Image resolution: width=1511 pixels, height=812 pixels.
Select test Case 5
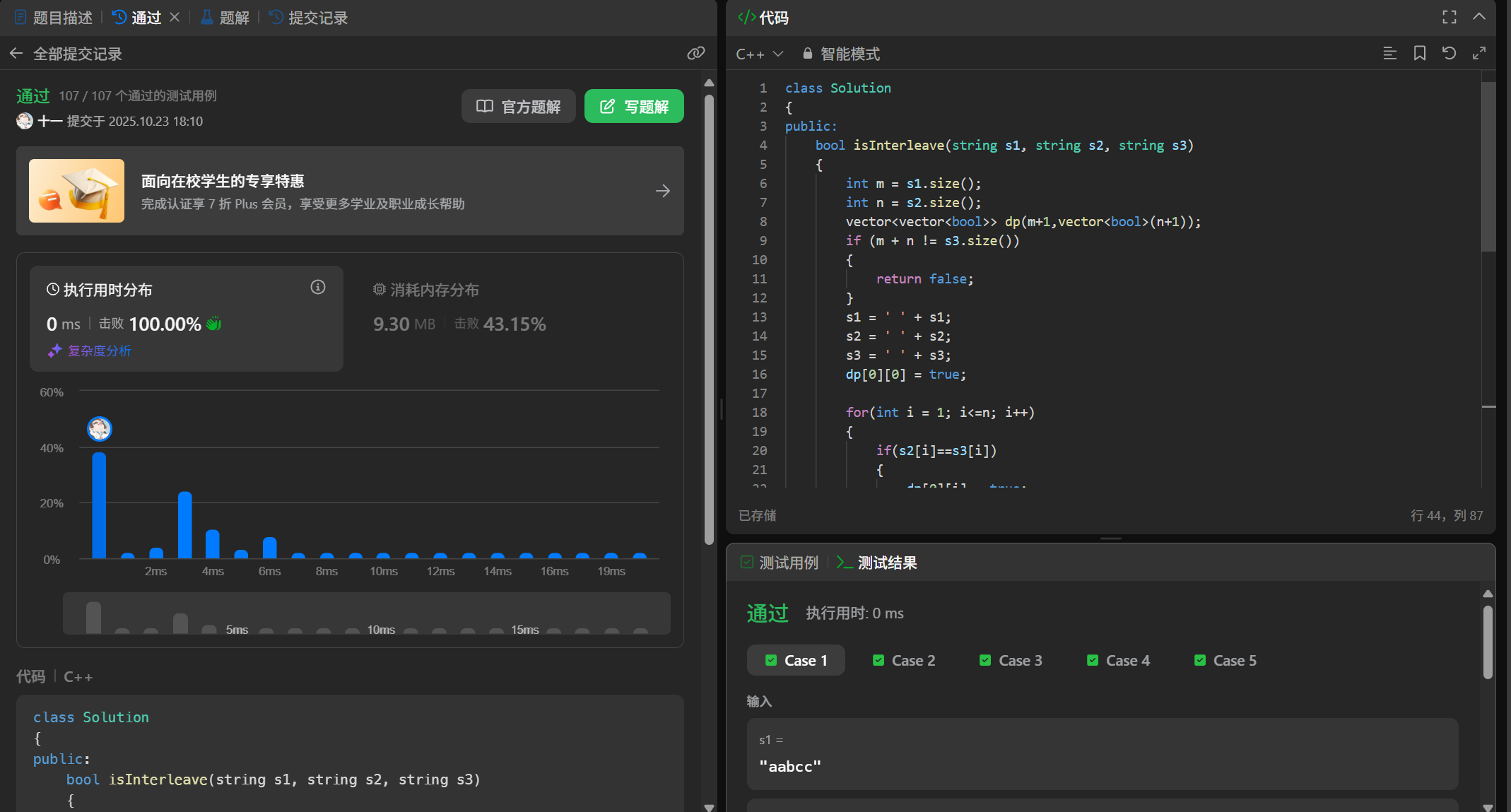[1225, 660]
